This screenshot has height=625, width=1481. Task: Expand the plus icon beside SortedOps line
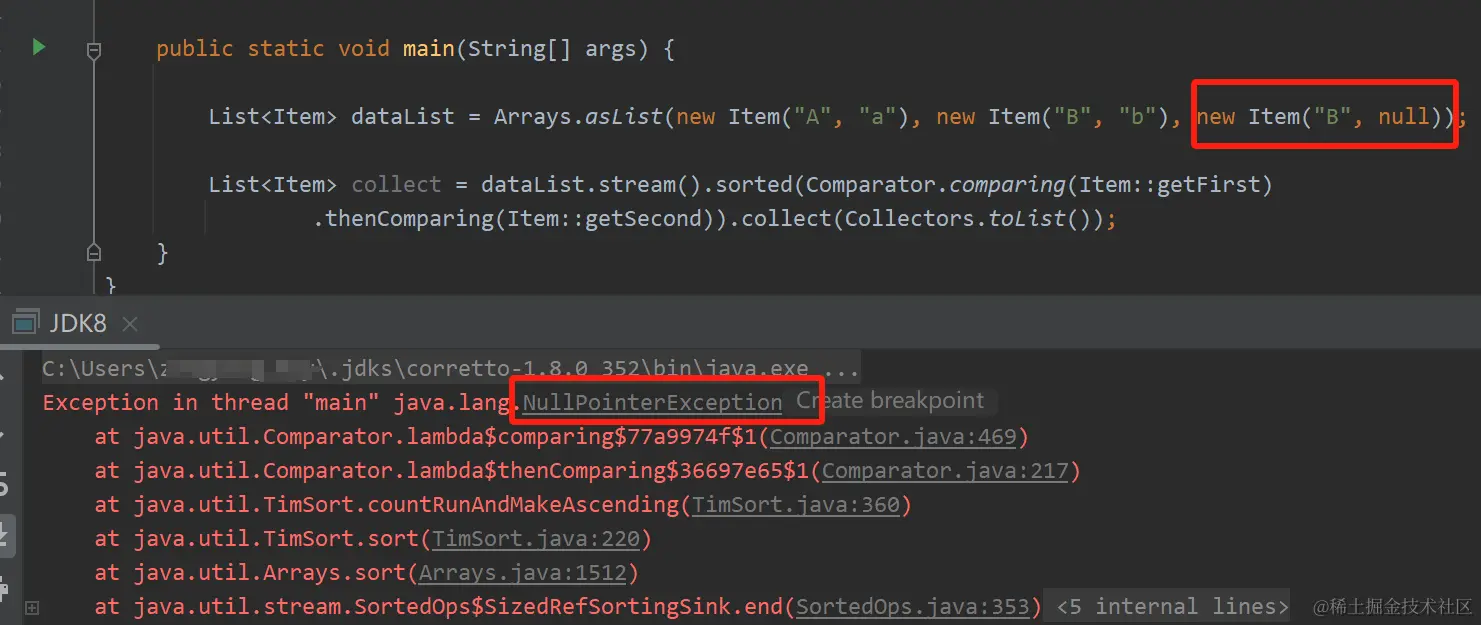(x=32, y=607)
